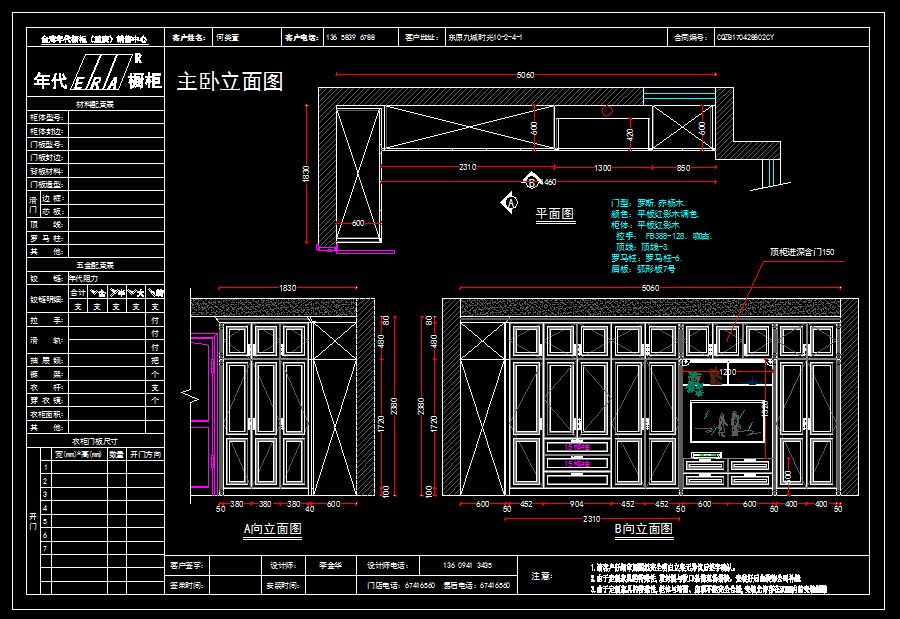Select the 主卧立面图 drawing title

pyautogui.click(x=230, y=82)
